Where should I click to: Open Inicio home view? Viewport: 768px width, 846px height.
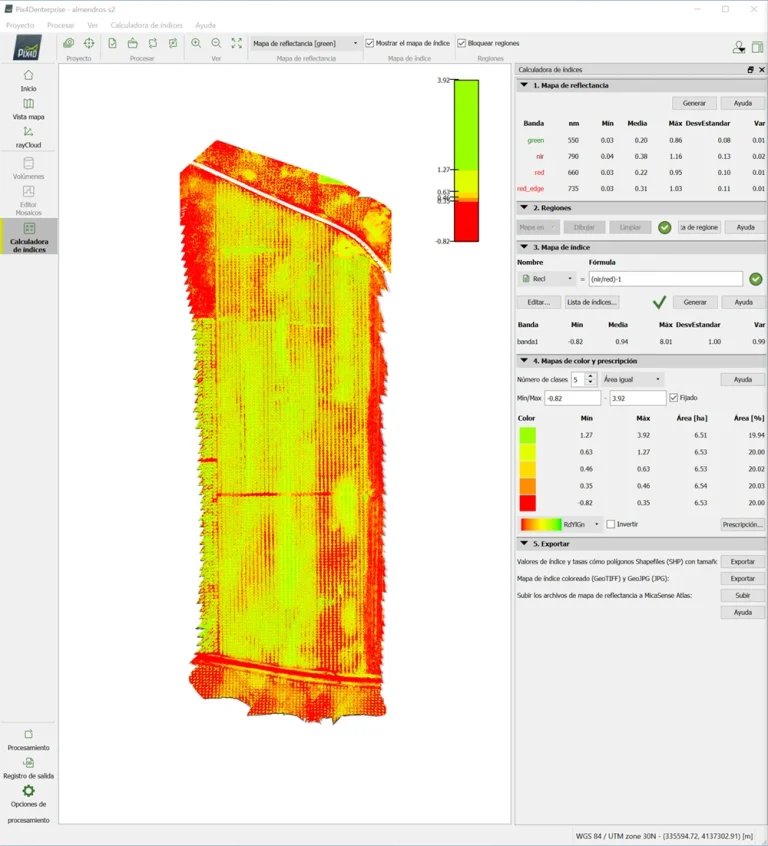click(x=29, y=80)
